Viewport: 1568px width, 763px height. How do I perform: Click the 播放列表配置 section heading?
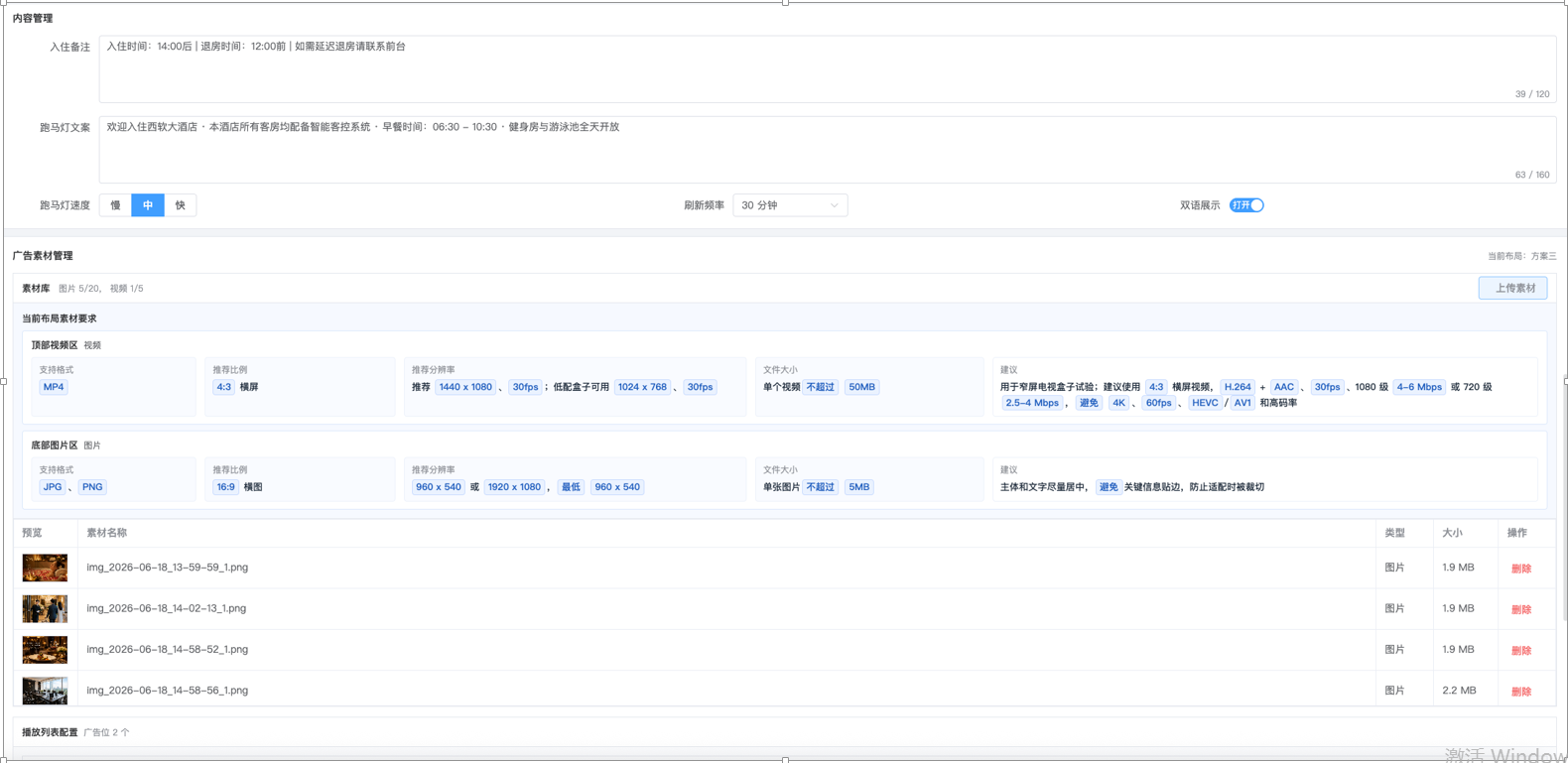pos(50,732)
